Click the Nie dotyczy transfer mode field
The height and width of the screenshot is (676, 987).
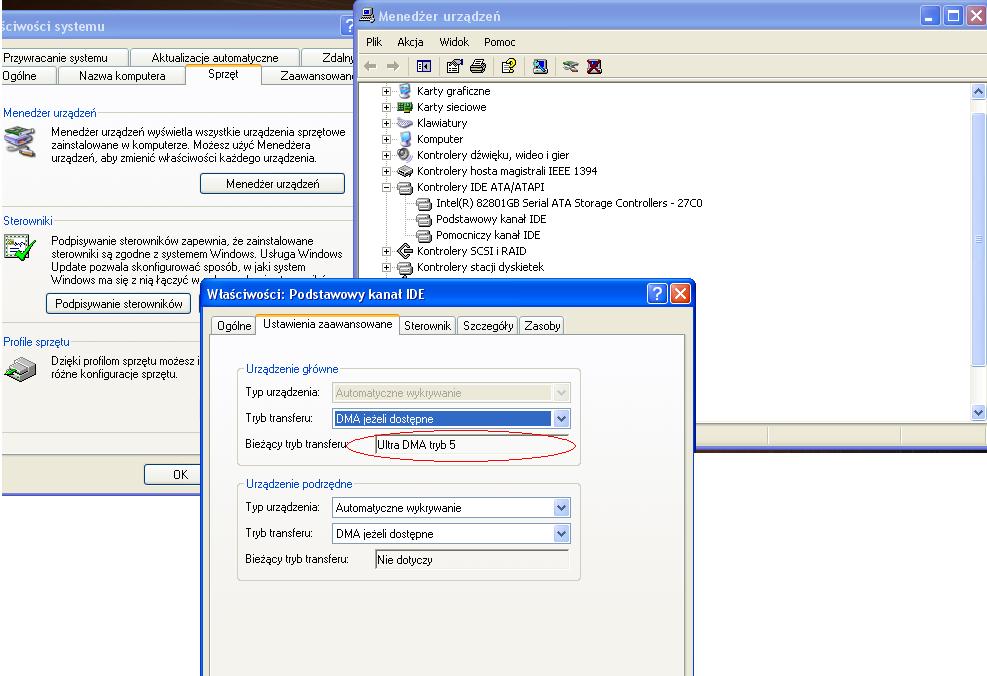471,560
